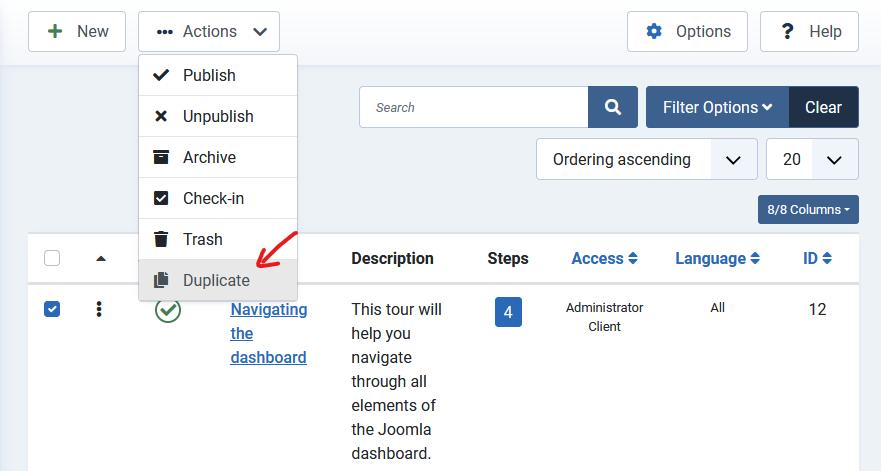Choose Duplicate from the Actions menu

pos(216,280)
